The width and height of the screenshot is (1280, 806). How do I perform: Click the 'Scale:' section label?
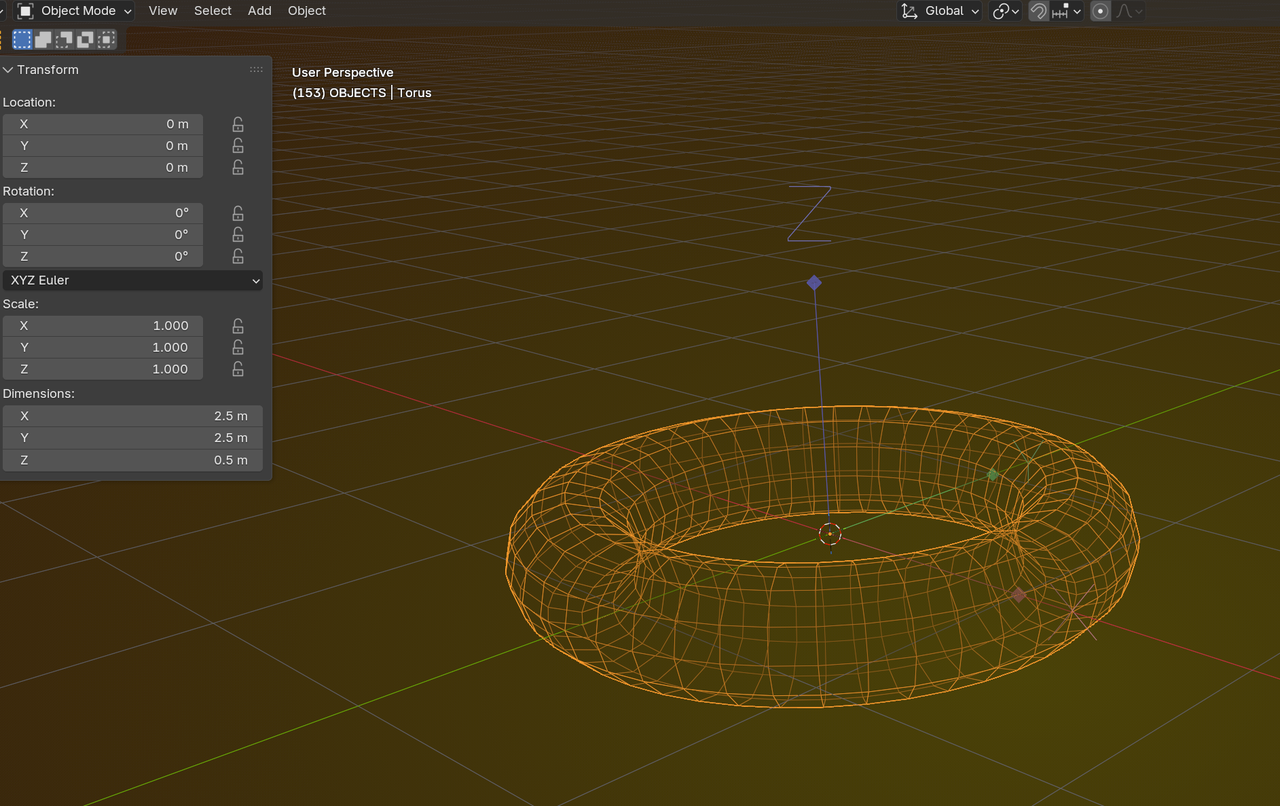tap(21, 304)
